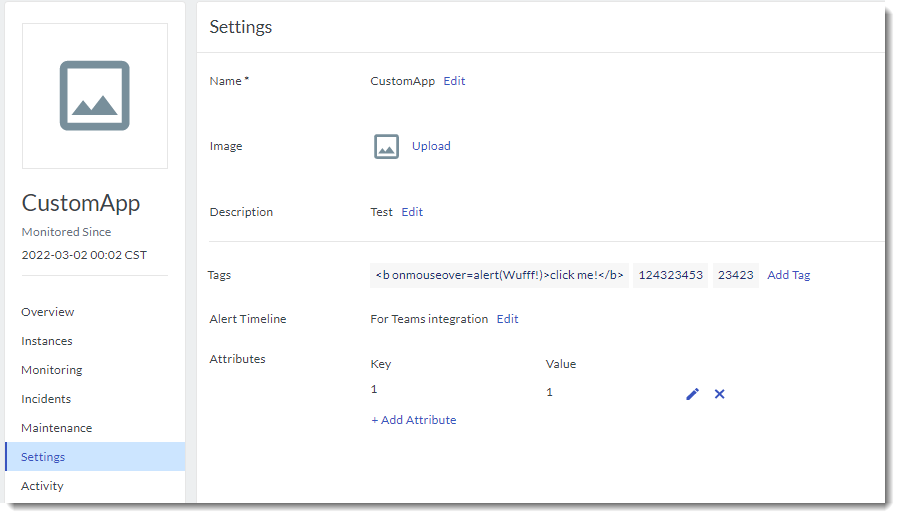Open the Overview menu item
Image resolution: width=900 pixels, height=518 pixels.
tap(48, 312)
